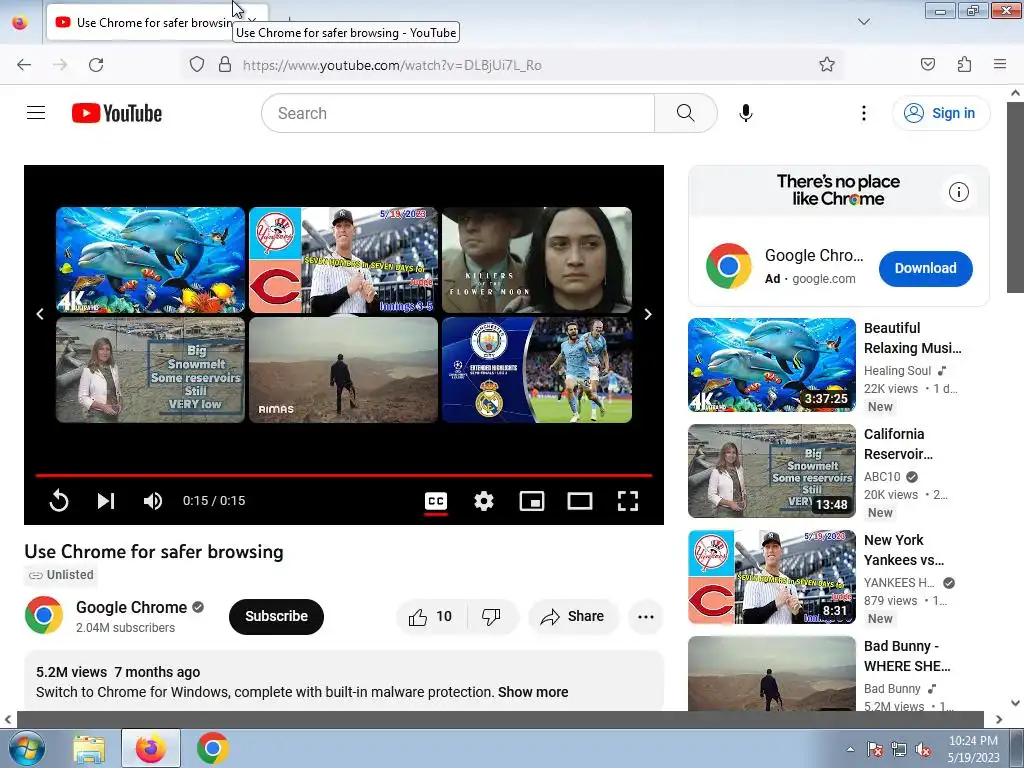The width and height of the screenshot is (1024, 768).
Task: Open ad info icon
Action: click(958, 192)
